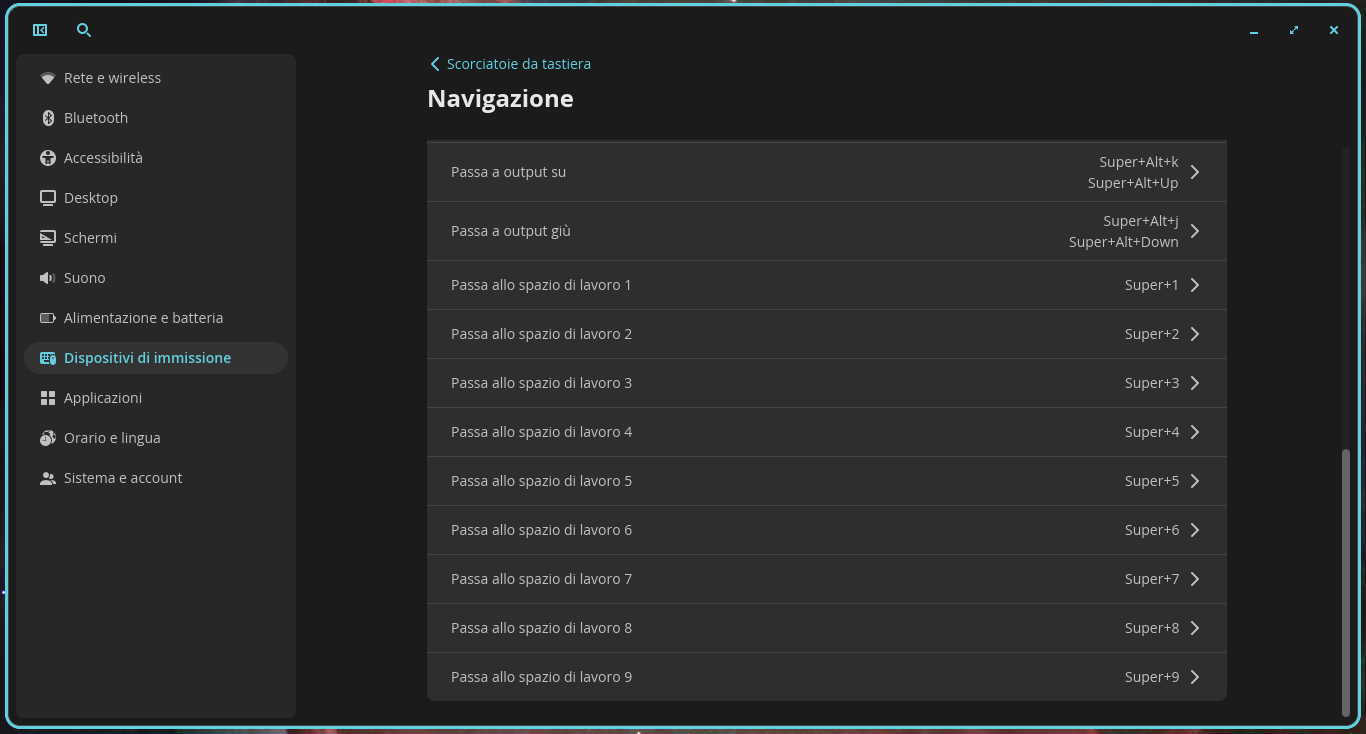This screenshot has width=1366, height=734.
Task: Expand chevron for spazio di lavoro 9
Action: click(x=1195, y=677)
